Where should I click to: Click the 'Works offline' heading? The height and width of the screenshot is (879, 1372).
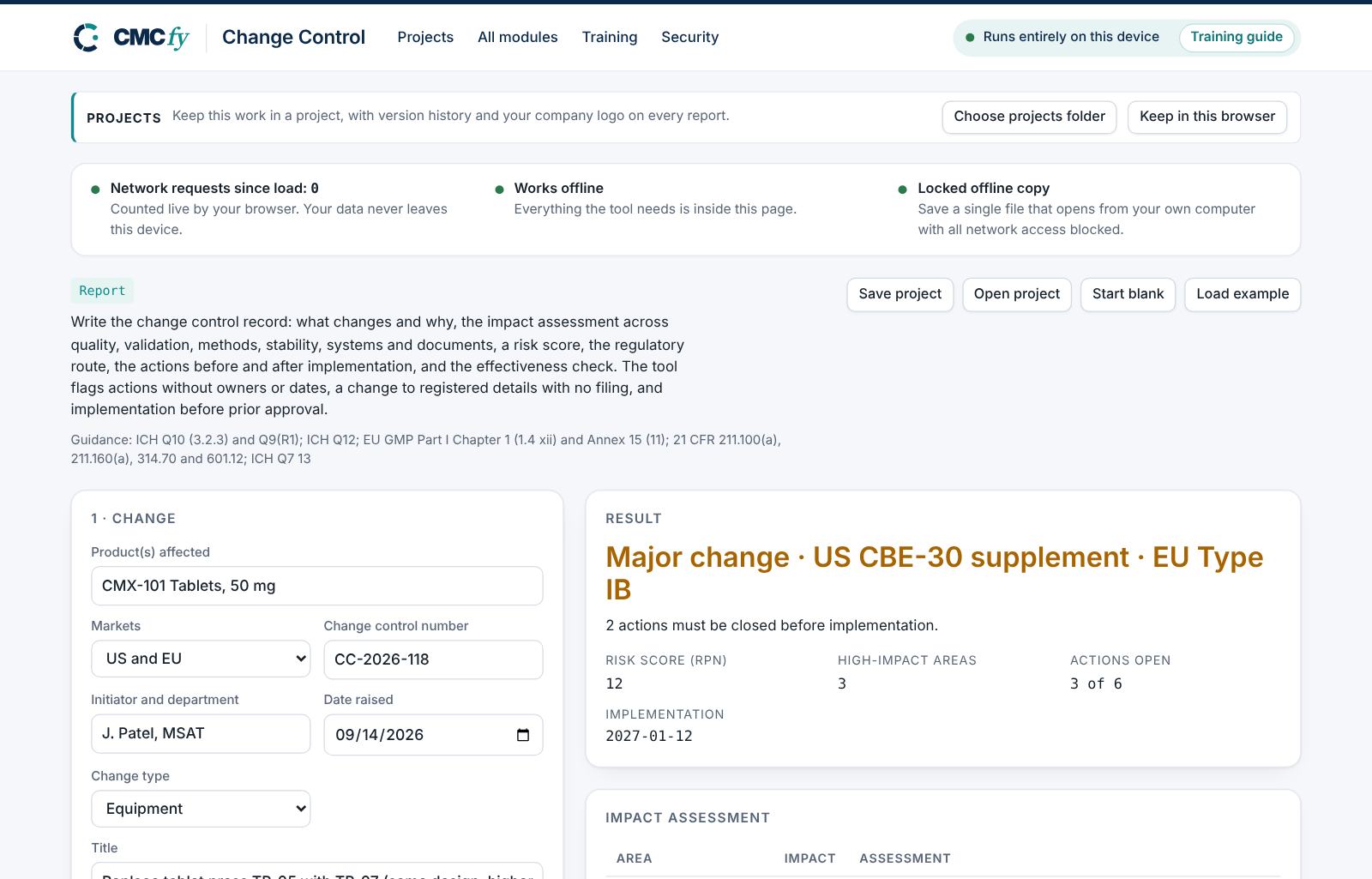pos(558,188)
